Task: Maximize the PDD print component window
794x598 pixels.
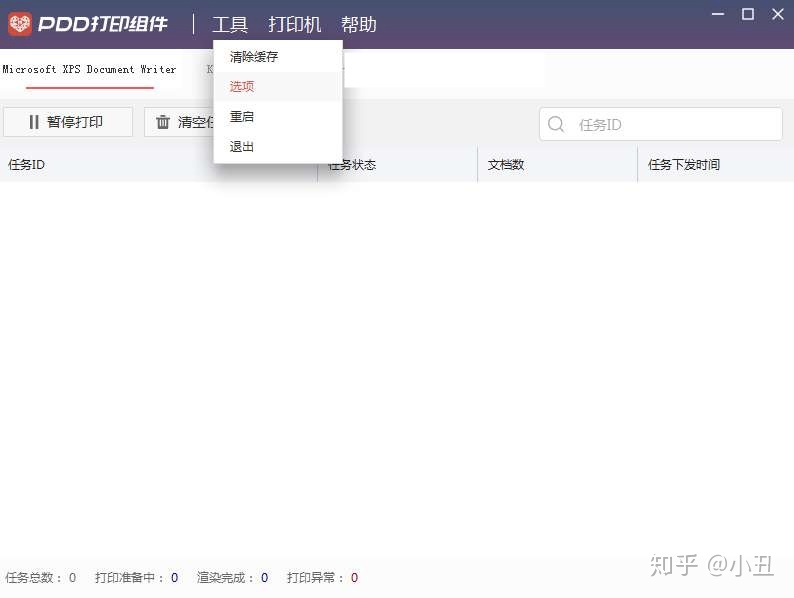Action: (748, 14)
